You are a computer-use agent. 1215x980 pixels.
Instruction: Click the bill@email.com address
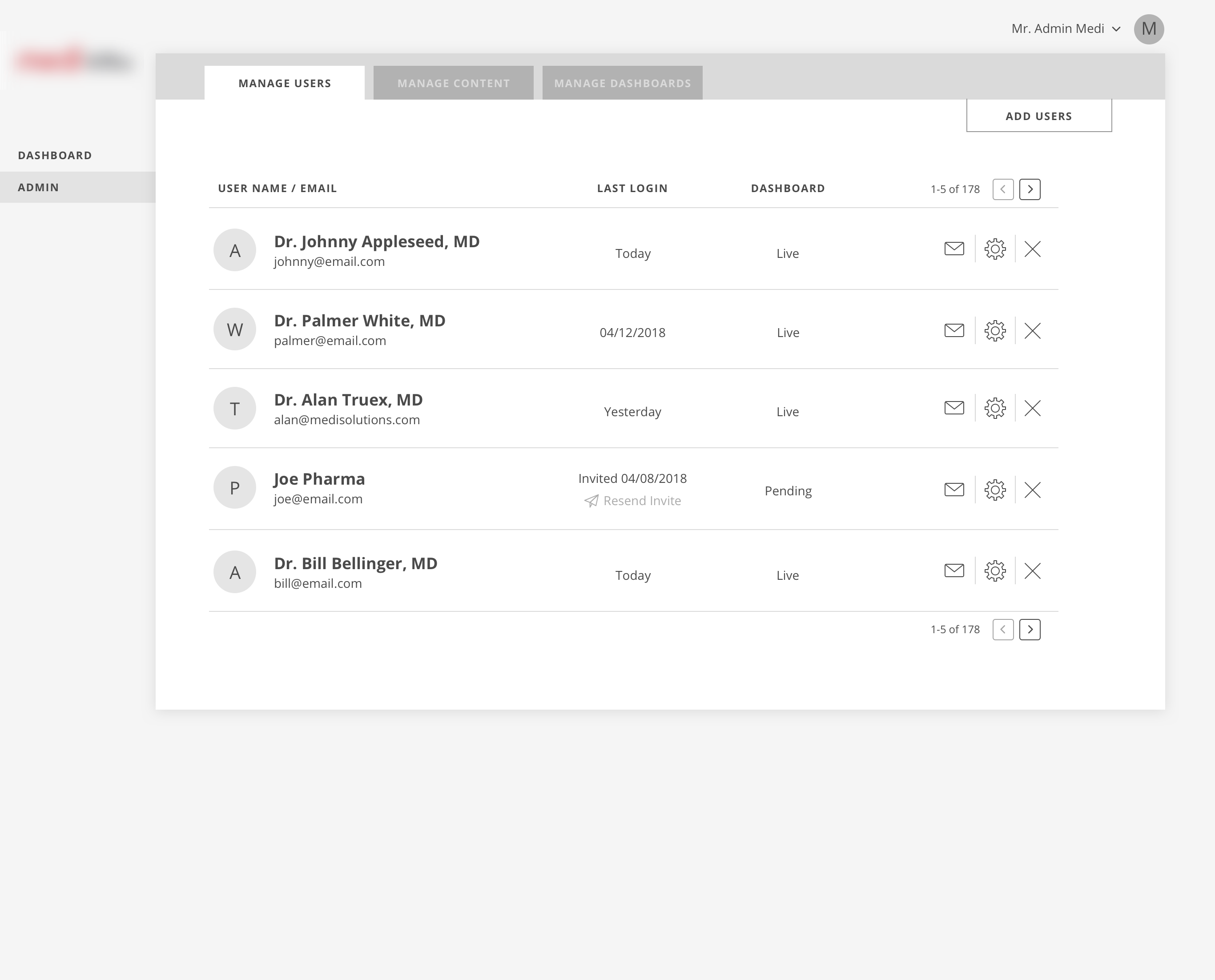click(318, 584)
